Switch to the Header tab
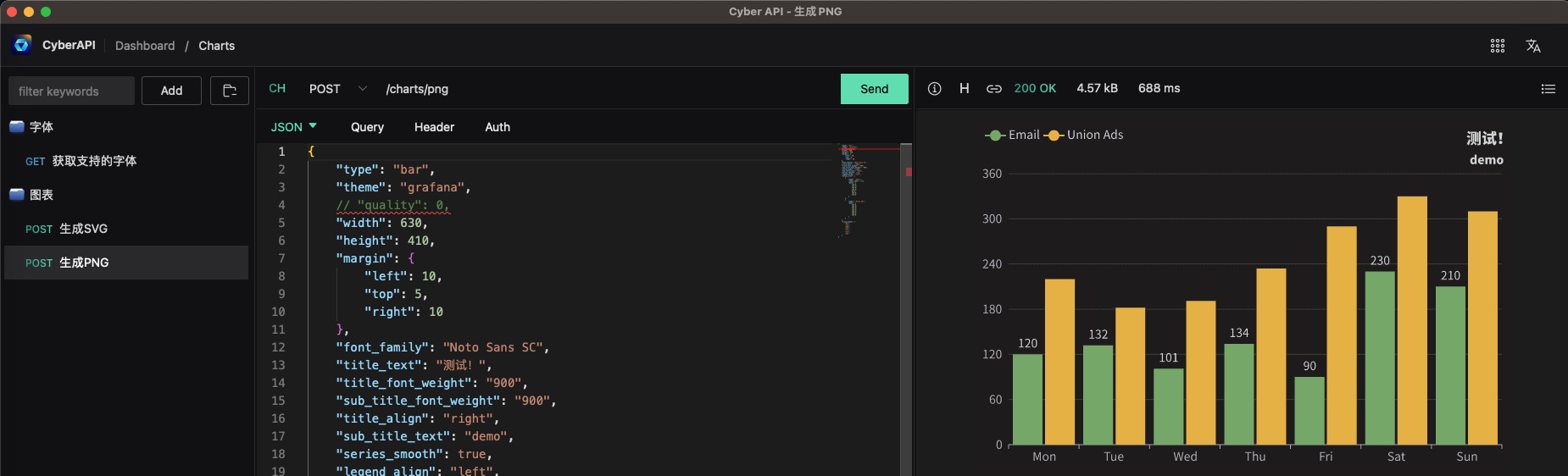Viewport: 1568px width, 476px height. point(434,127)
